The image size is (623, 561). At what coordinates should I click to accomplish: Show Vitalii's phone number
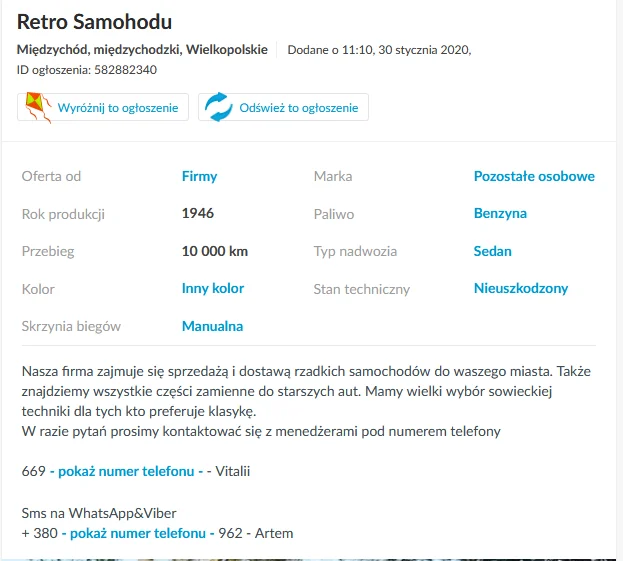(126, 471)
